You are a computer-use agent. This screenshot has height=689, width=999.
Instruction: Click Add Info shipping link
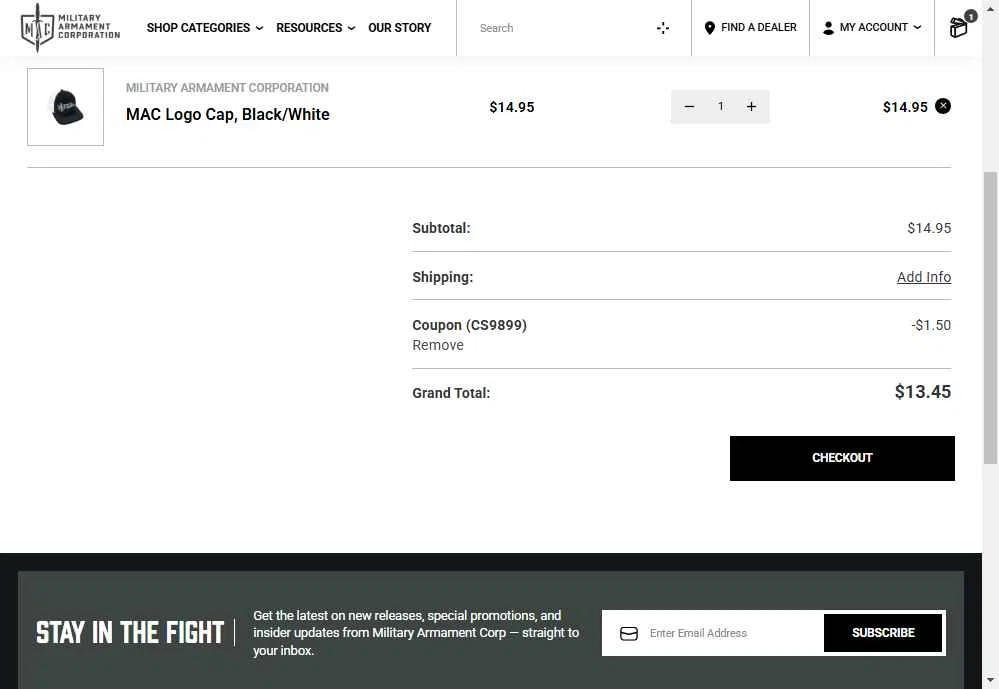[x=923, y=277]
